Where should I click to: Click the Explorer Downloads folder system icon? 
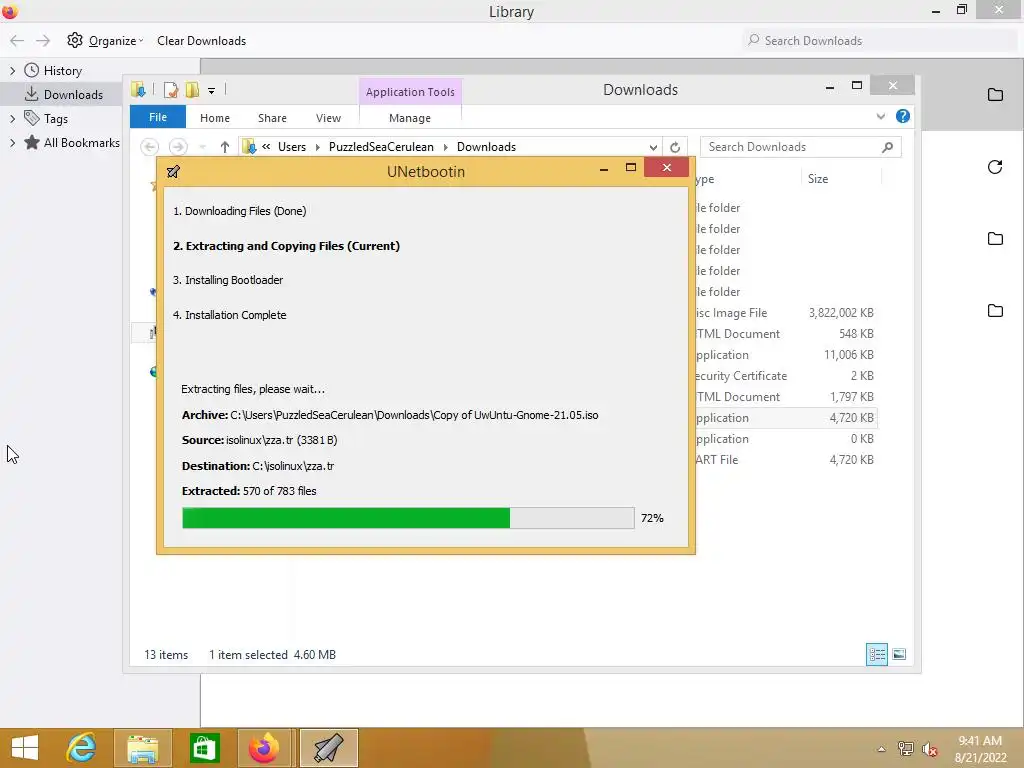(138, 89)
